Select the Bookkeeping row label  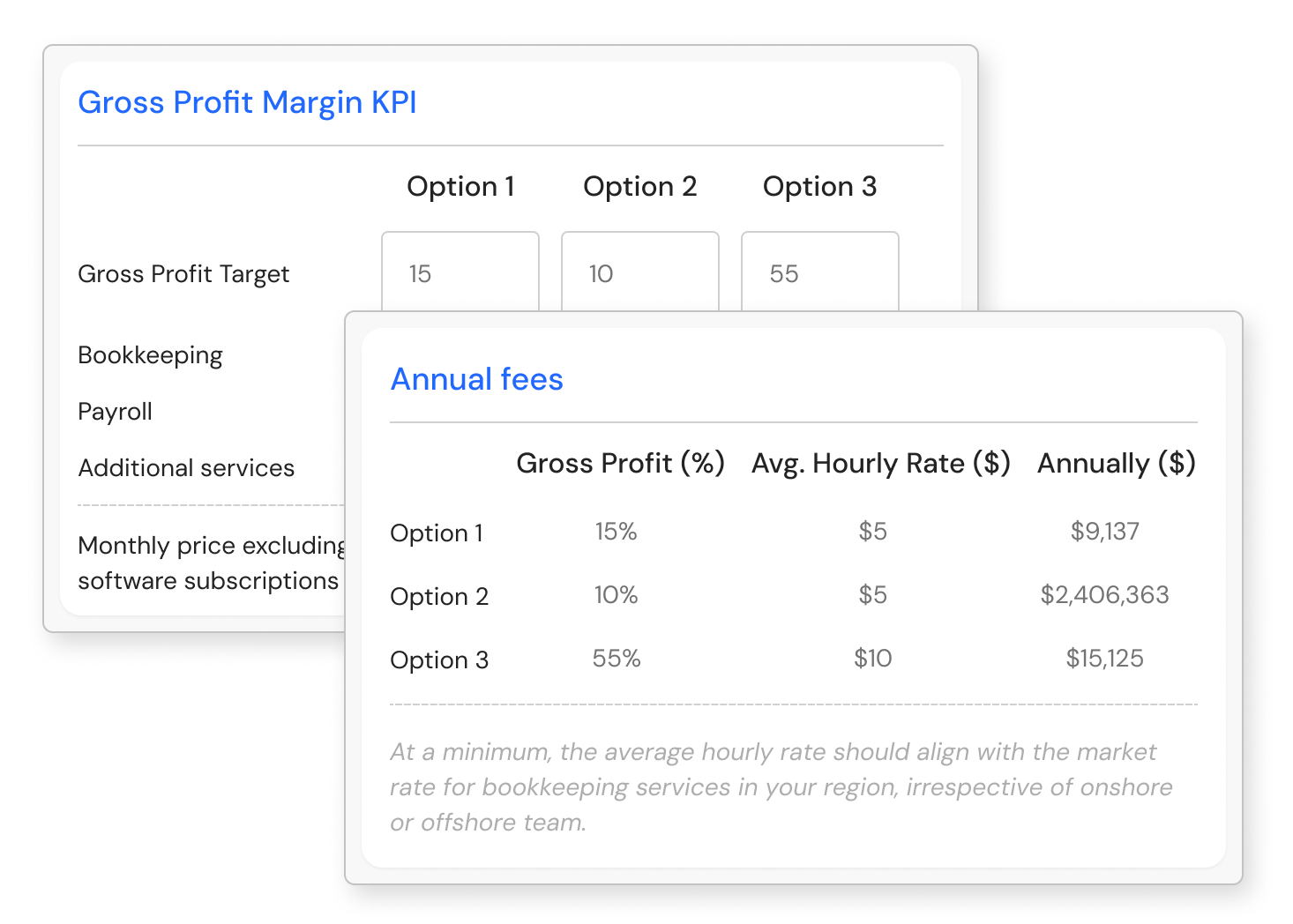[x=150, y=355]
